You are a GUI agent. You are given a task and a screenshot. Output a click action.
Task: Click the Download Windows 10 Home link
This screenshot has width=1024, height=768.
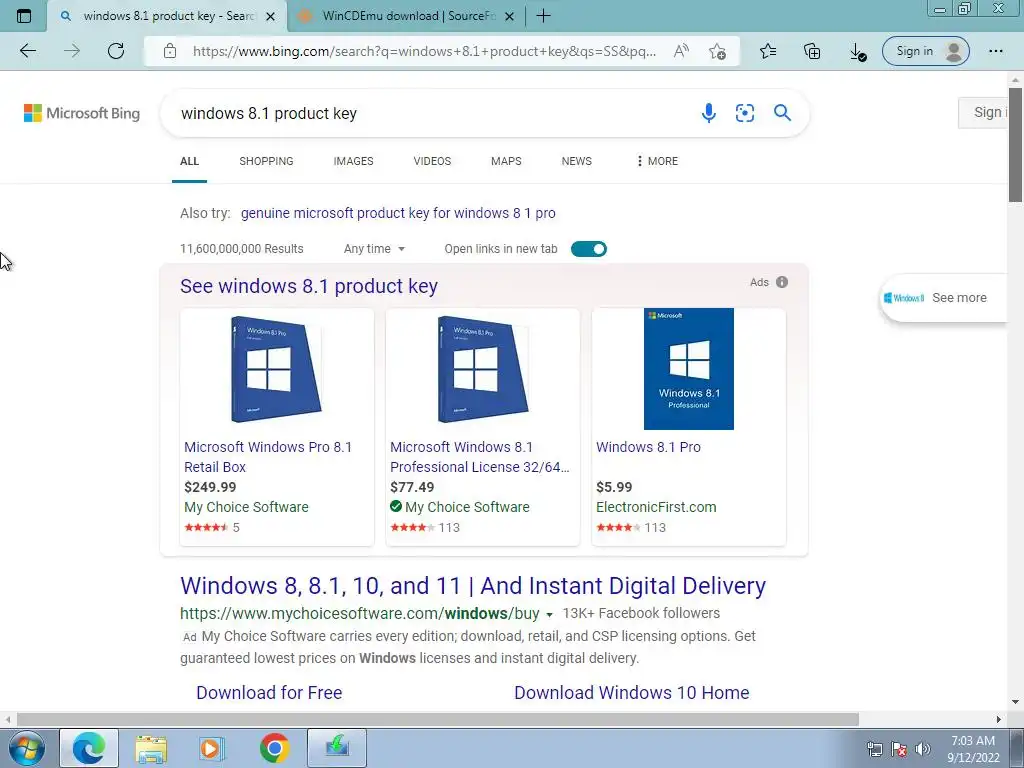click(632, 693)
